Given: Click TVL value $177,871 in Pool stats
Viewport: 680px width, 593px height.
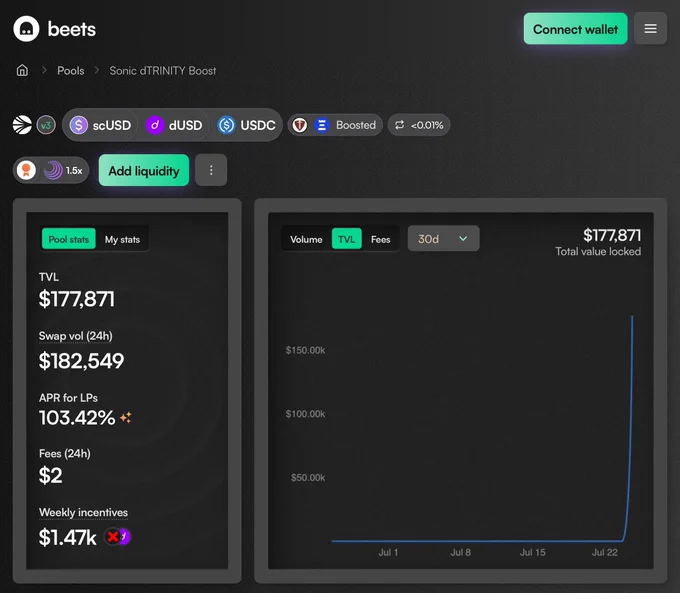Looking at the screenshot, I should tap(77, 299).
